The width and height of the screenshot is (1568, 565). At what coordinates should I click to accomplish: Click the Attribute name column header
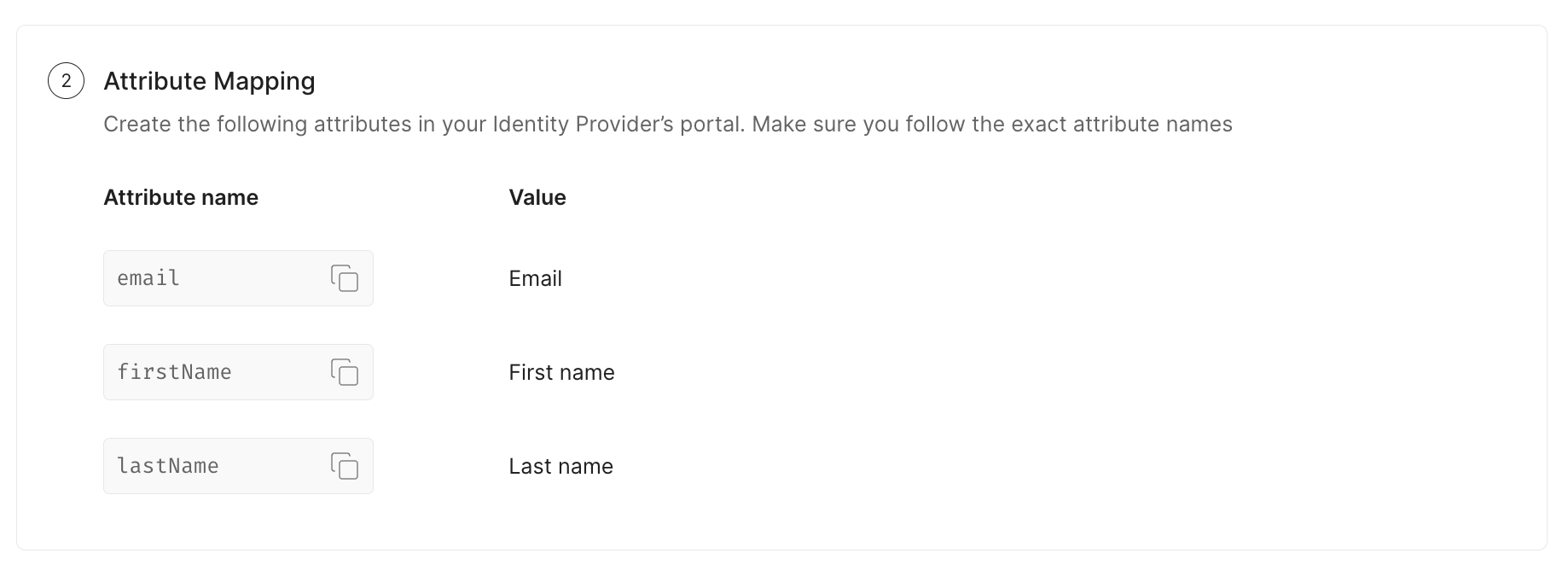(x=180, y=197)
